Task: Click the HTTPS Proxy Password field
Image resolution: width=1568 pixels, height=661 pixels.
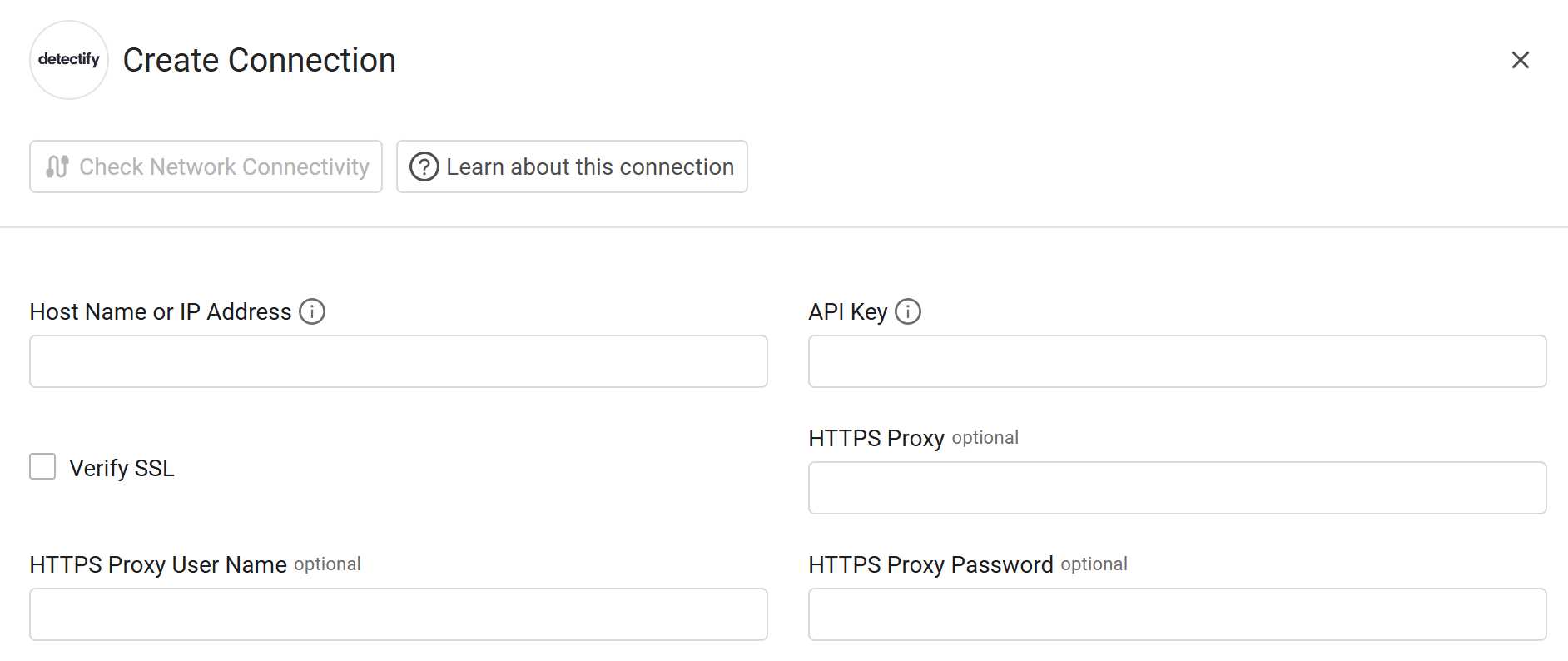Action: pos(1177,614)
